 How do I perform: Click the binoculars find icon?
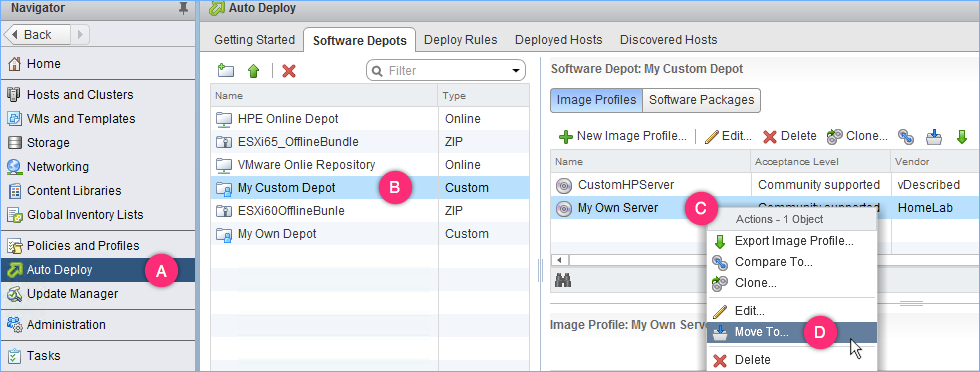[x=563, y=281]
